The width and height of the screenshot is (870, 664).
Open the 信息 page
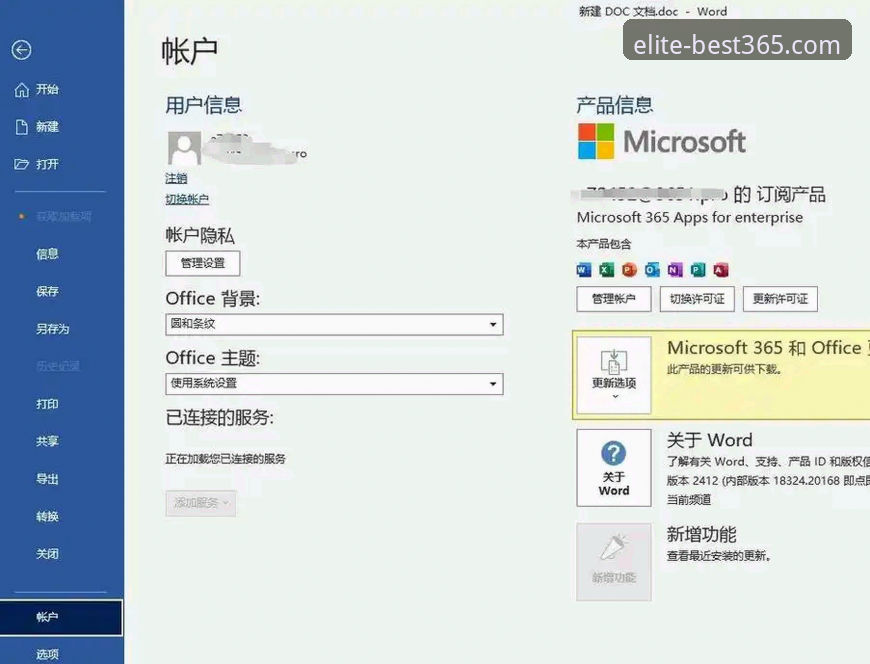(x=47, y=254)
